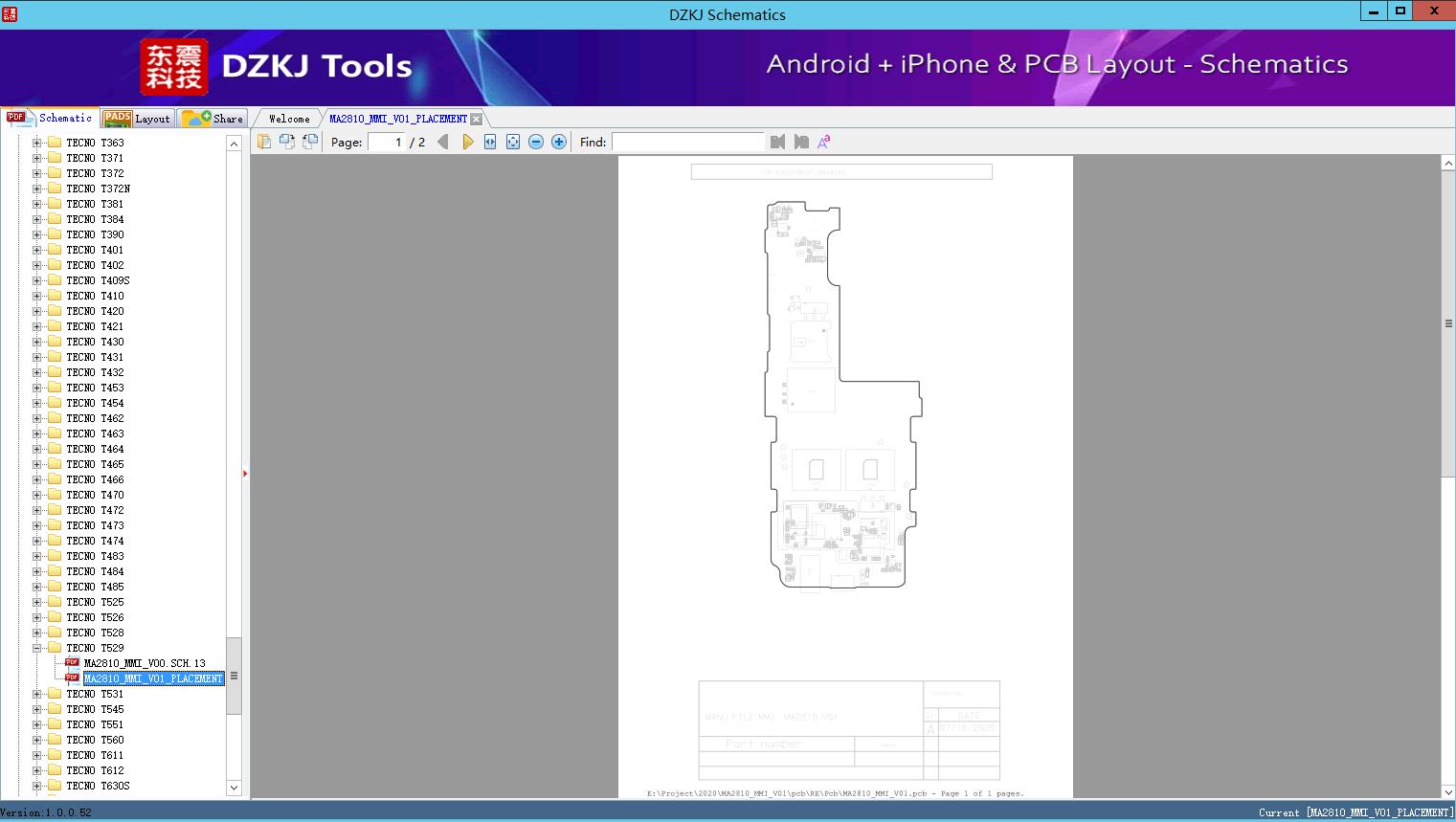Click the copy pages icon in toolbar
Viewport: 1456px width, 822px height.
pyautogui.click(x=264, y=142)
